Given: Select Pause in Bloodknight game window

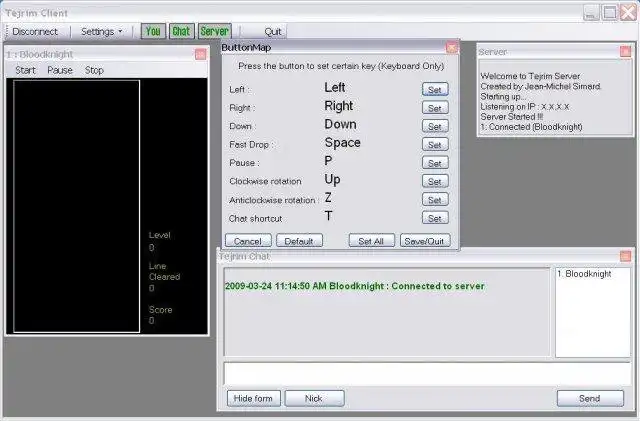Looking at the screenshot, I should coord(60,70).
